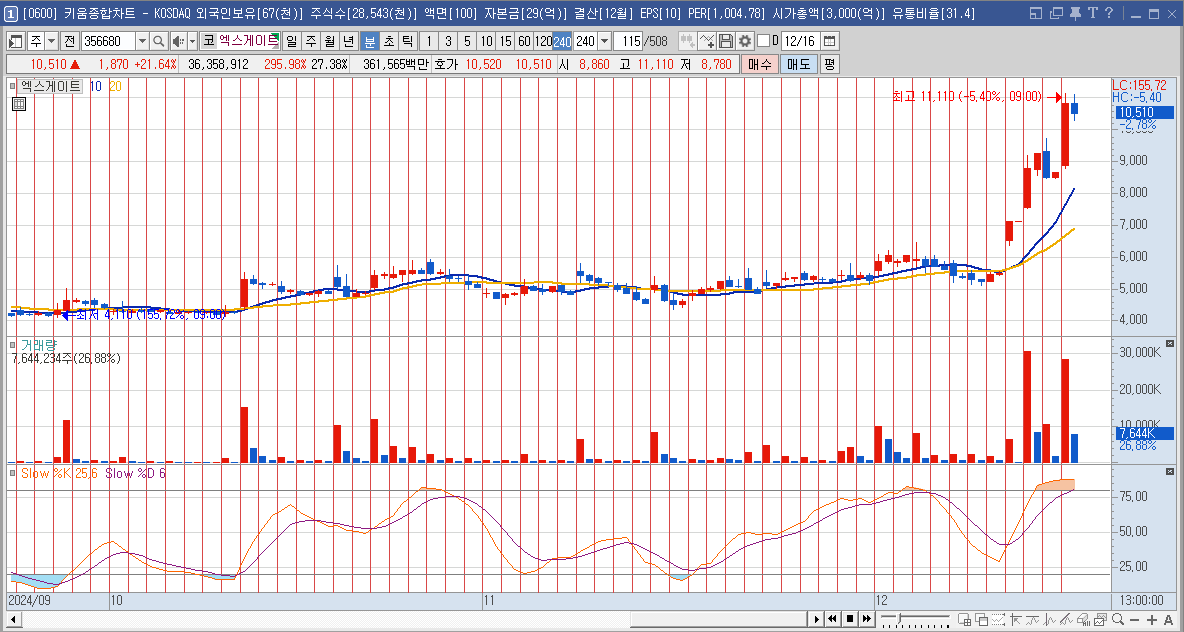The height and width of the screenshot is (632, 1184).
Task: Click the 평 button next to 매도
Action: click(x=829, y=64)
